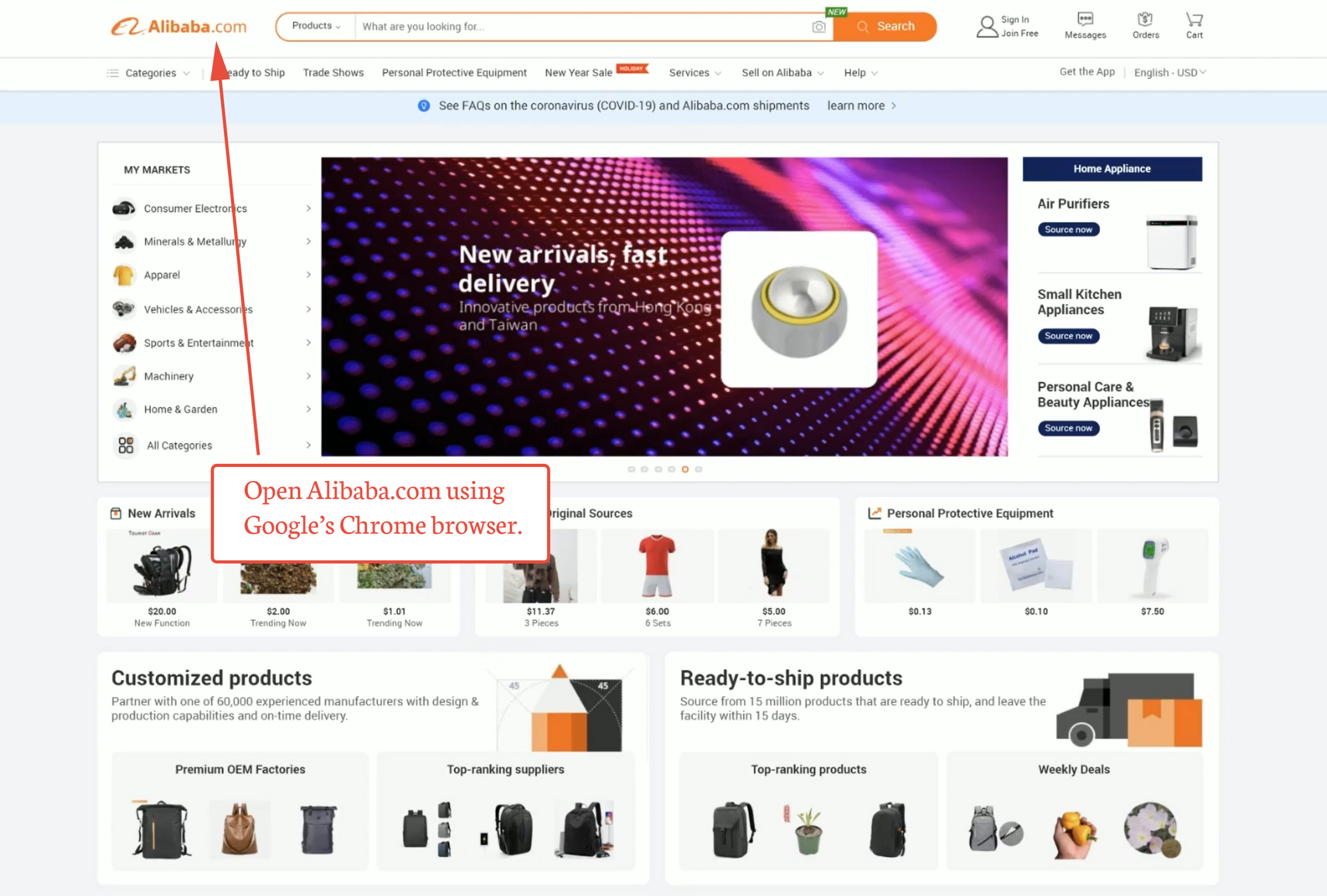
Task: Click the camera image search icon
Action: click(819, 27)
